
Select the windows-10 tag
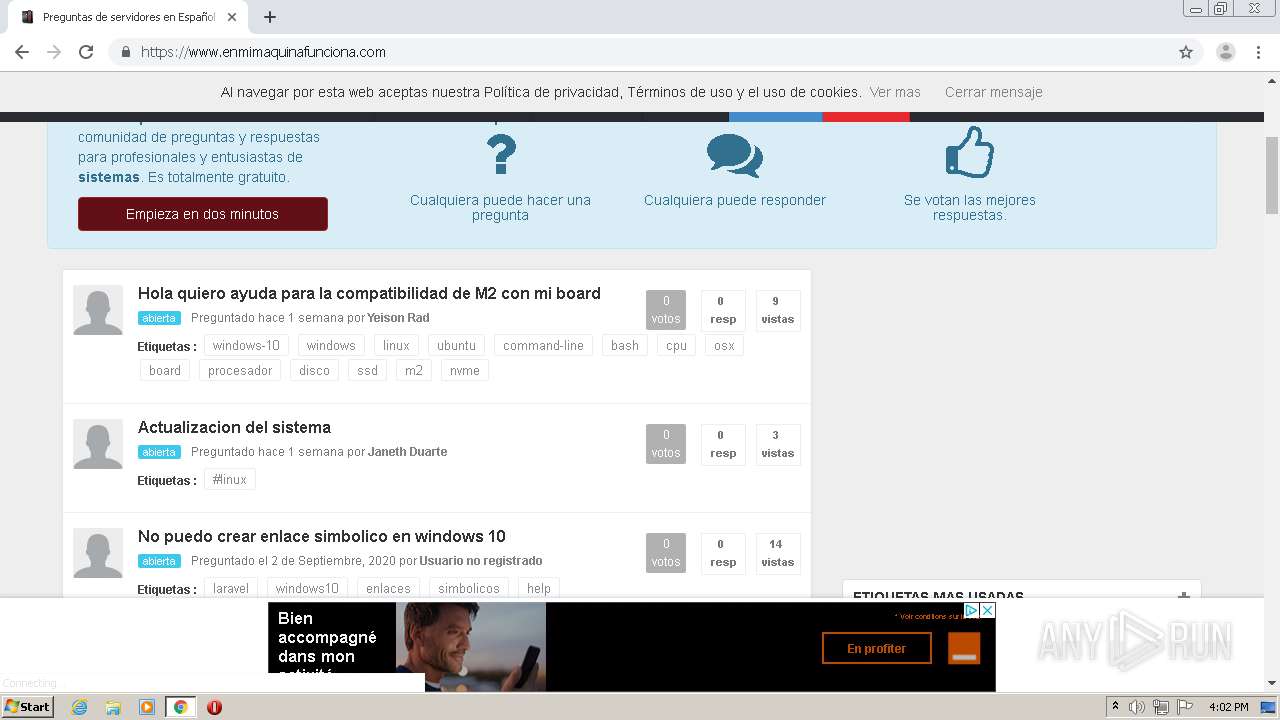coord(246,345)
